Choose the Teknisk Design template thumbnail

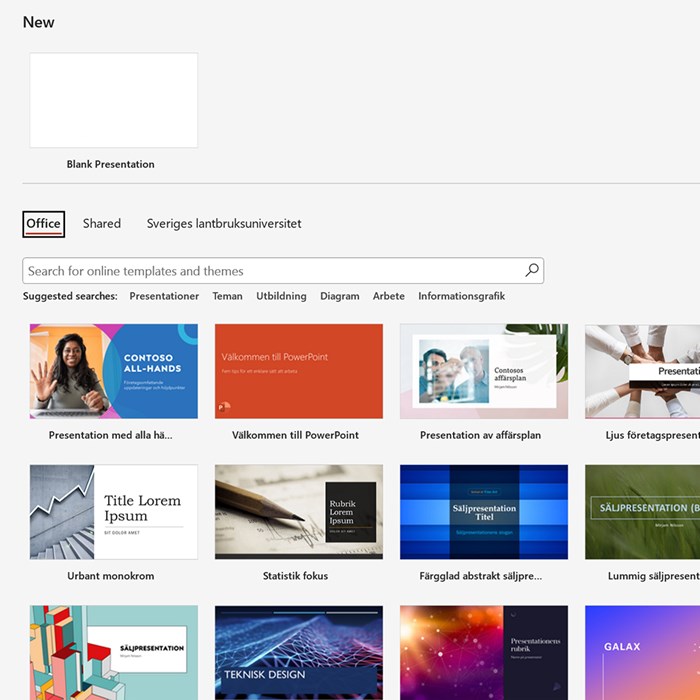(298, 652)
